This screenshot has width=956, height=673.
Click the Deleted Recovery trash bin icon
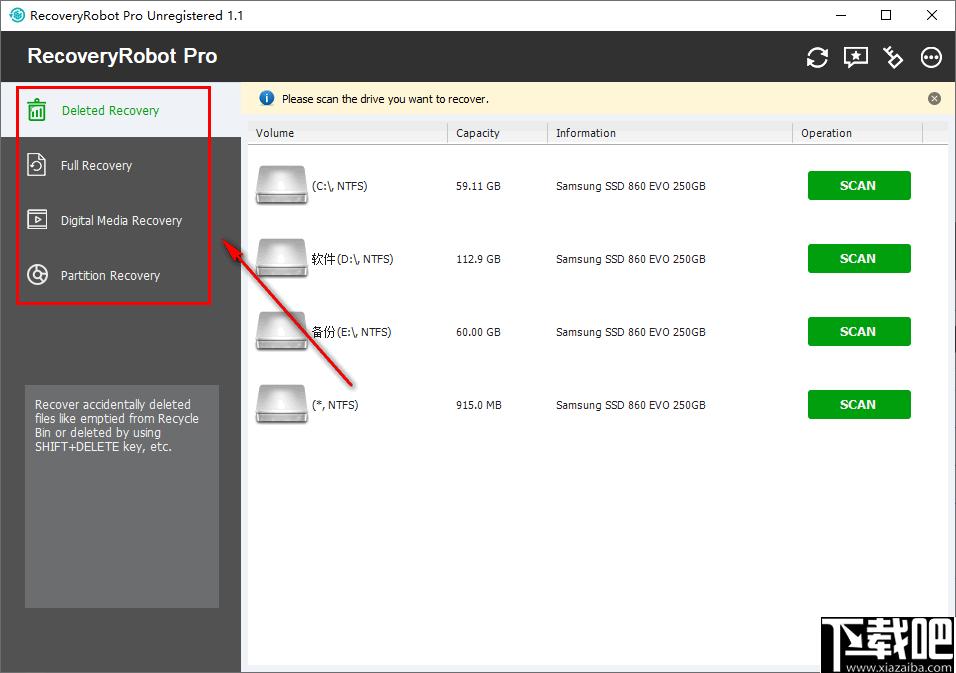pyautogui.click(x=37, y=110)
